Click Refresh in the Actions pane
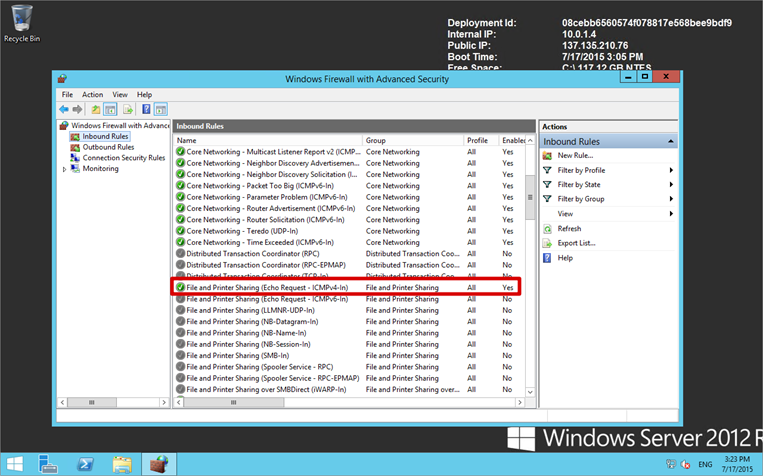This screenshot has height=476, width=763. click(569, 229)
